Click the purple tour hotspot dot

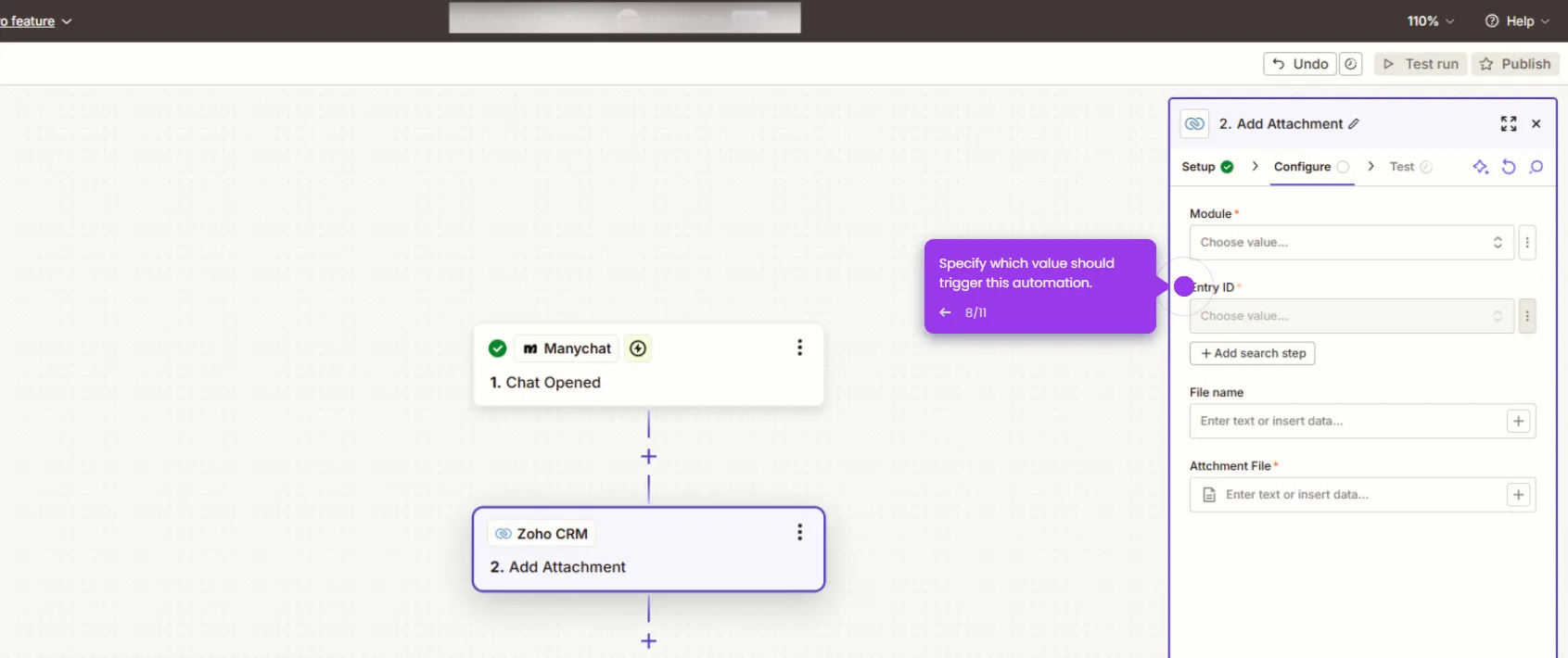1183,286
